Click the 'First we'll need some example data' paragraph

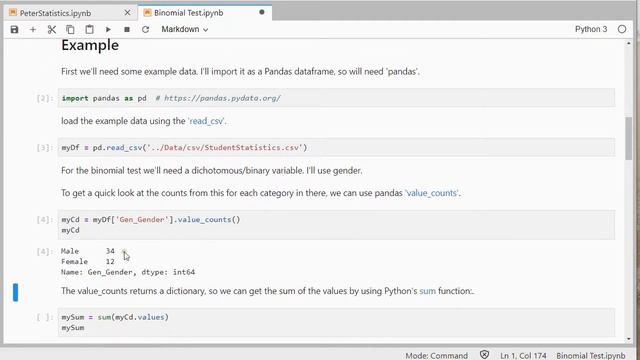click(x=240, y=72)
